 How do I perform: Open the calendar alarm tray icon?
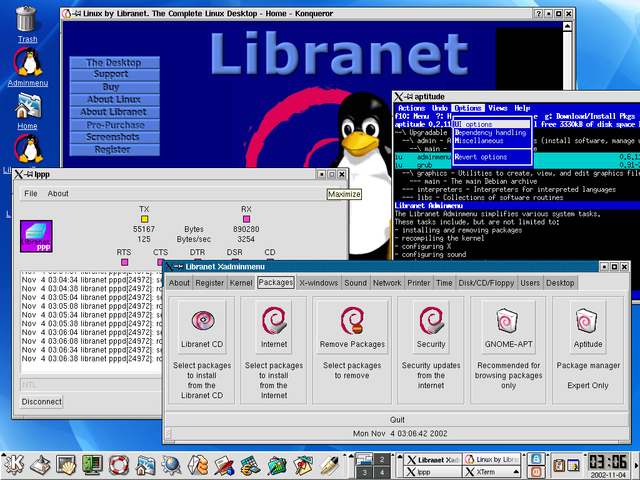(573, 465)
